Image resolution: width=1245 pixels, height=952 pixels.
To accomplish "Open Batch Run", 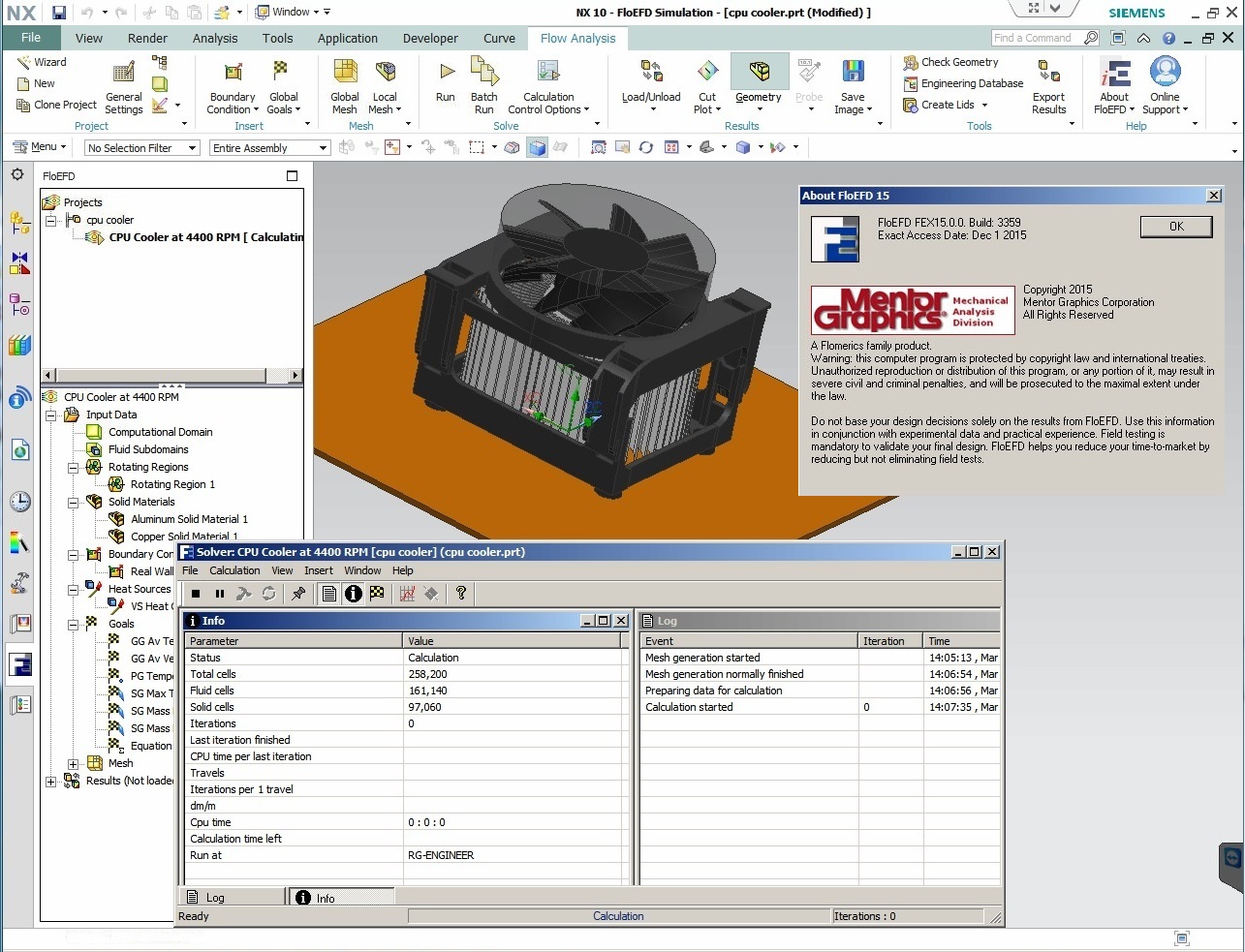I will [x=483, y=86].
